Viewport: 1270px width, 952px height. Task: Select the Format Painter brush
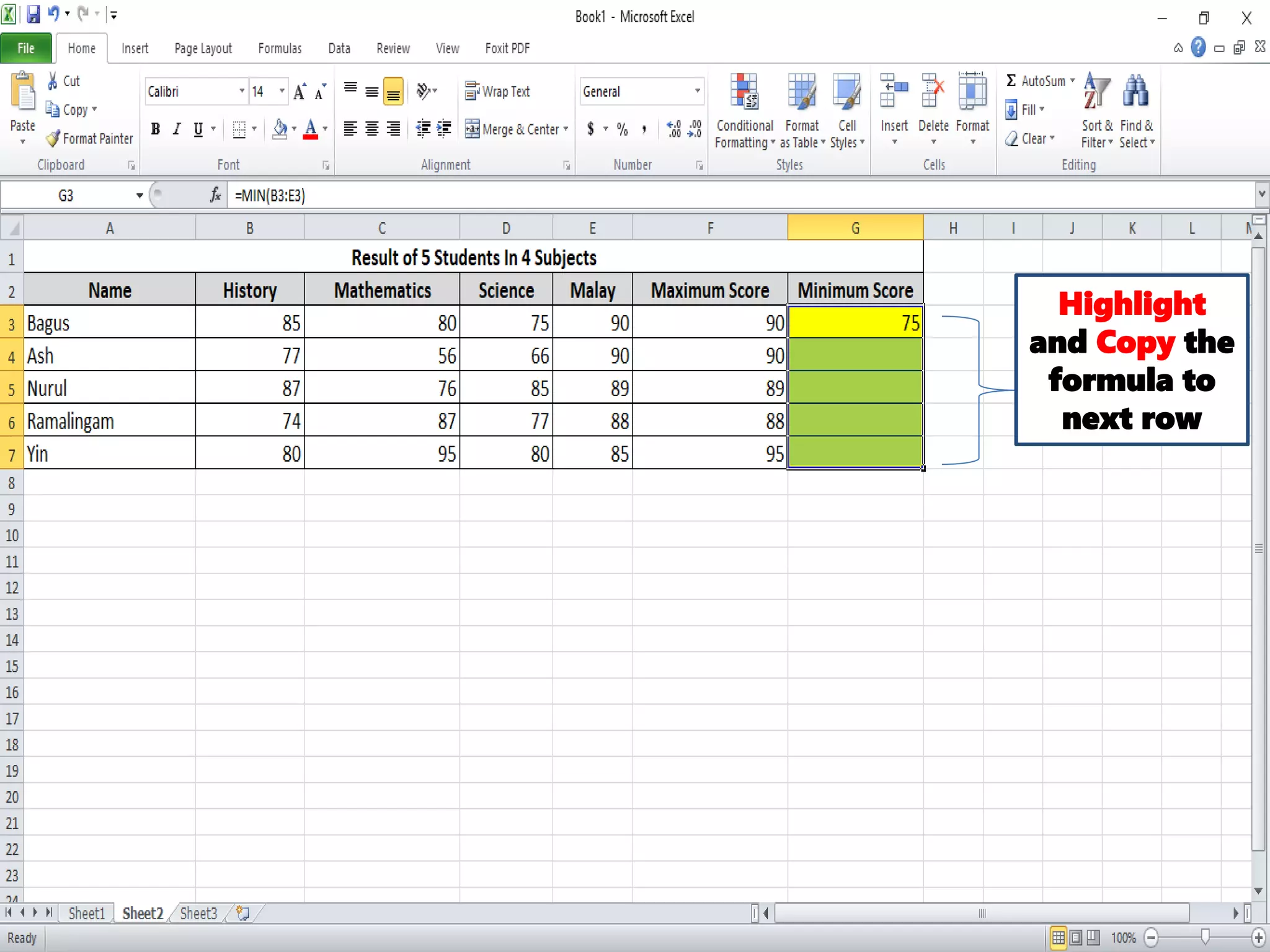point(53,139)
